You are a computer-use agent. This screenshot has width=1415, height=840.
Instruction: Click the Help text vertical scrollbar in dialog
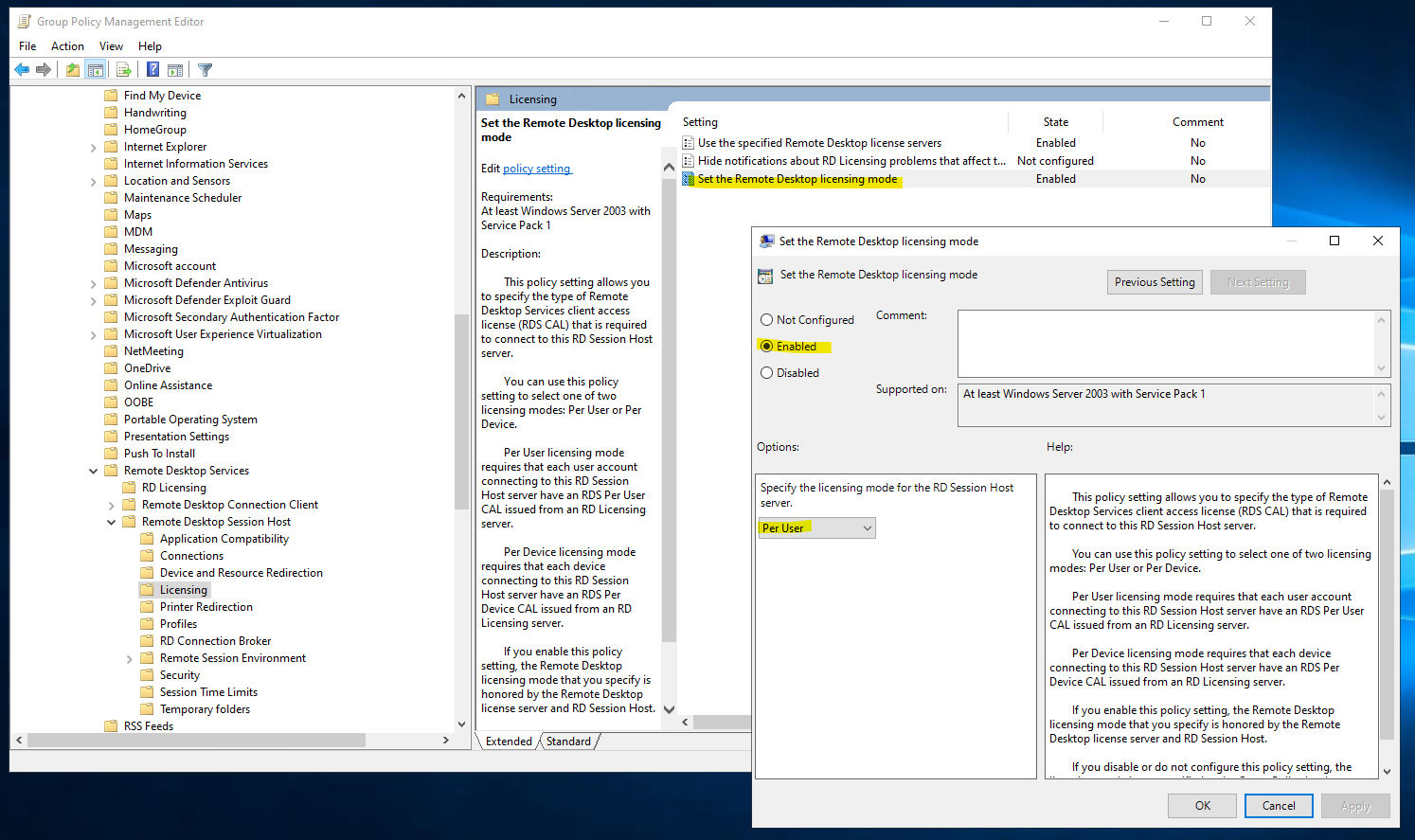coord(1388,614)
